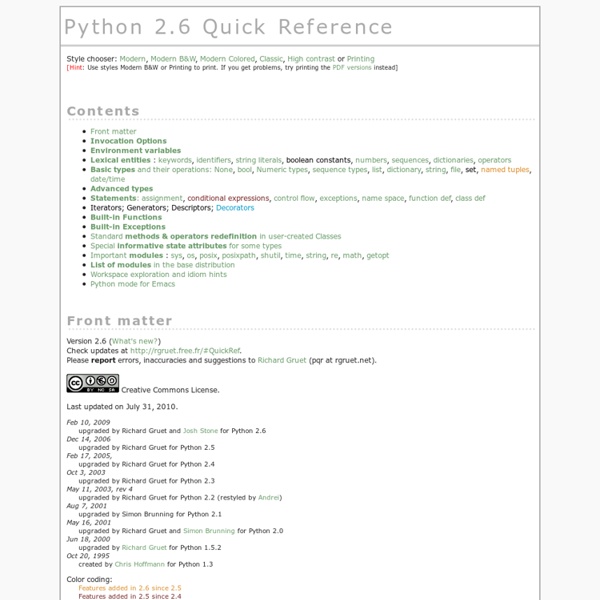Open the date/time link
The width and height of the screenshot is (600, 600).
coord(108,179)
